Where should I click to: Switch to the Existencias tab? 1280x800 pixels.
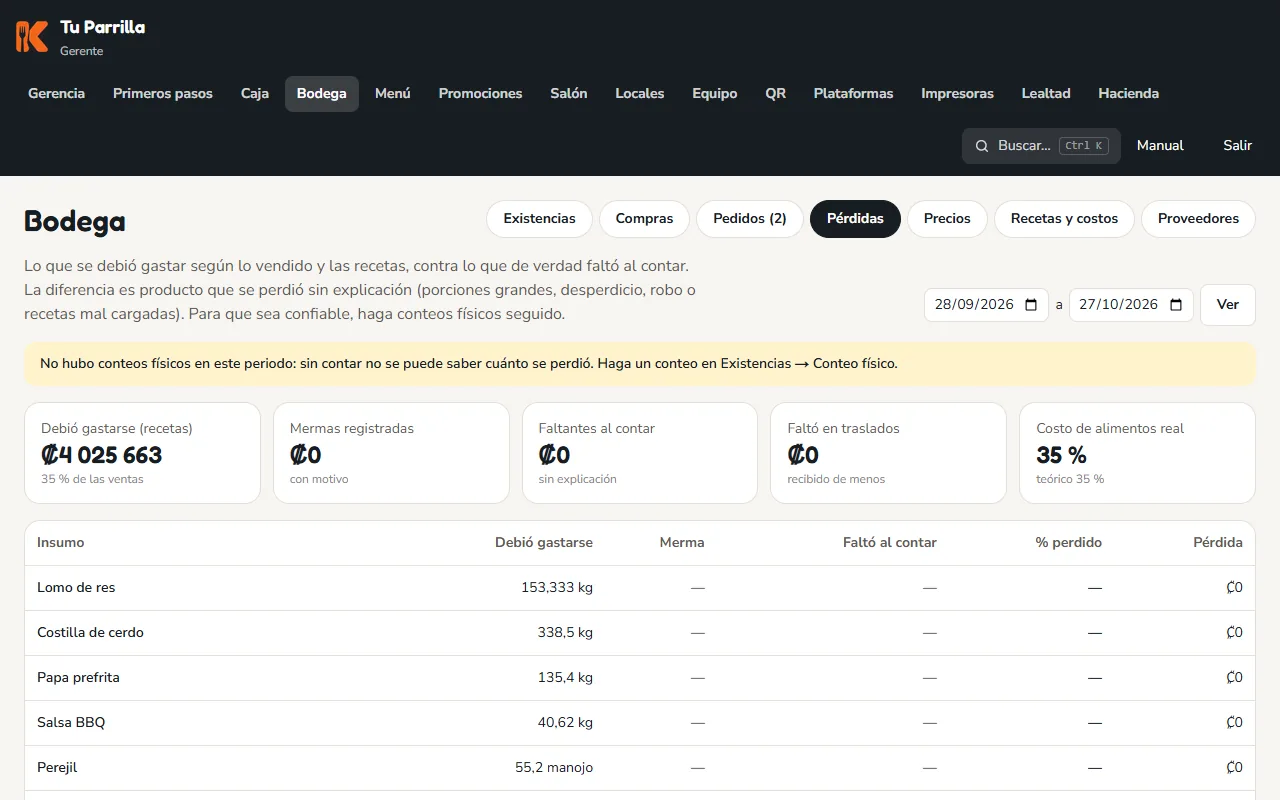point(539,219)
